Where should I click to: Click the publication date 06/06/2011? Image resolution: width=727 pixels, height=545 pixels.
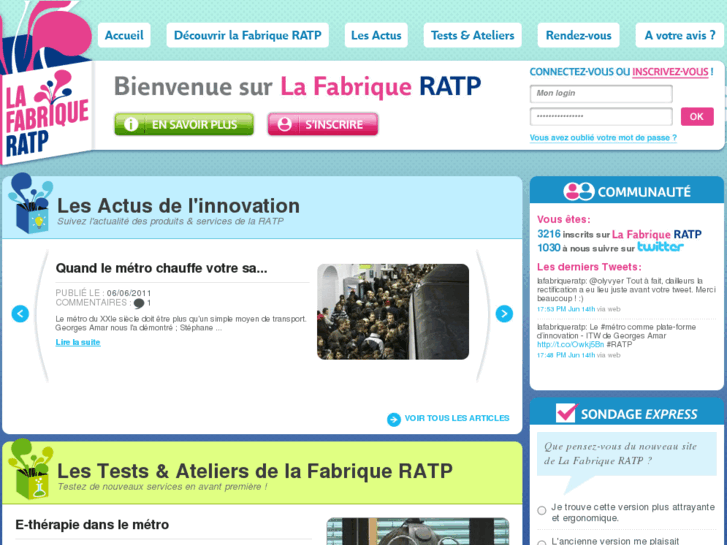[129, 293]
